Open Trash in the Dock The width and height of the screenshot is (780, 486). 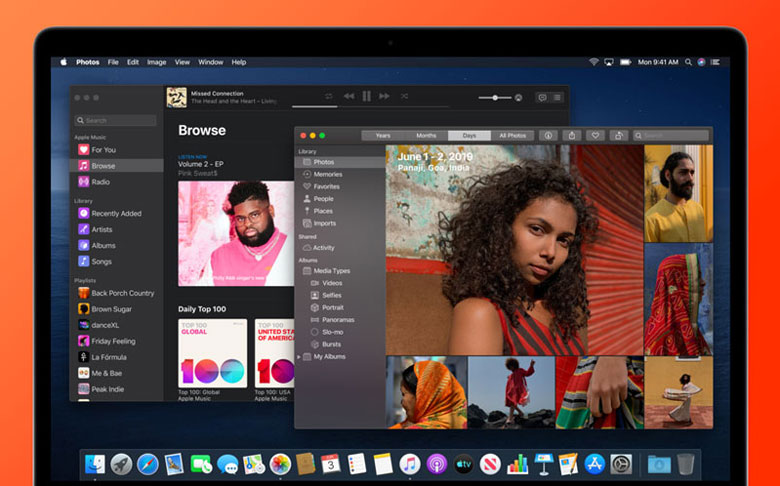pyautogui.click(x=685, y=464)
